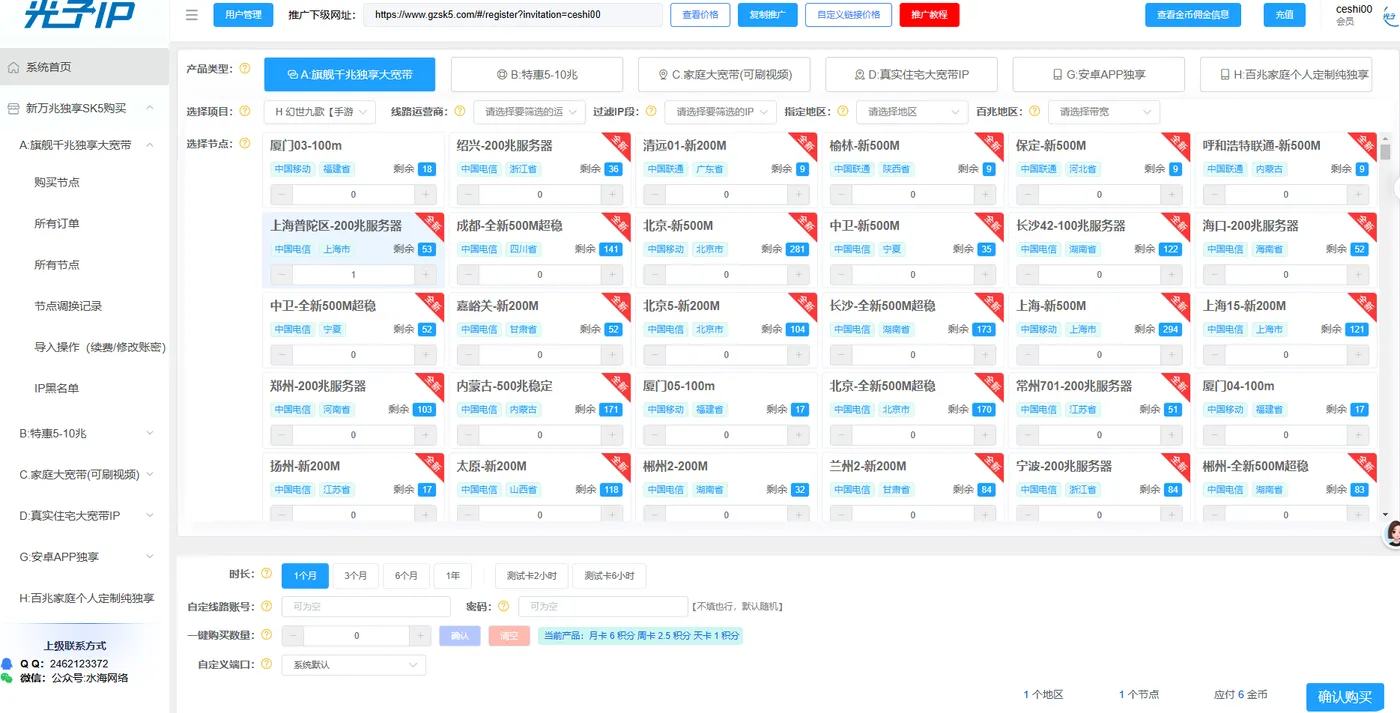Choose the 3个月 duration
The height and width of the screenshot is (713, 1400).
[356, 575]
